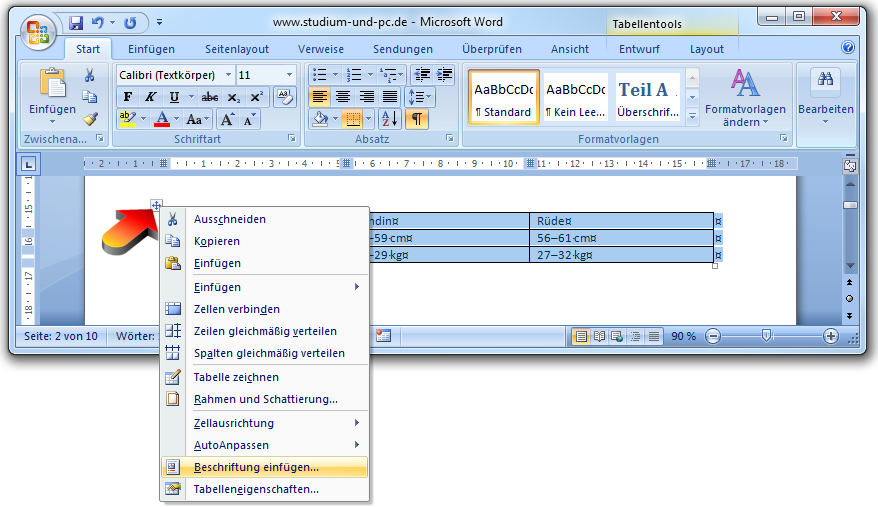Expand numbering list style dropdown
This screenshot has height=507, width=878.
point(370,75)
